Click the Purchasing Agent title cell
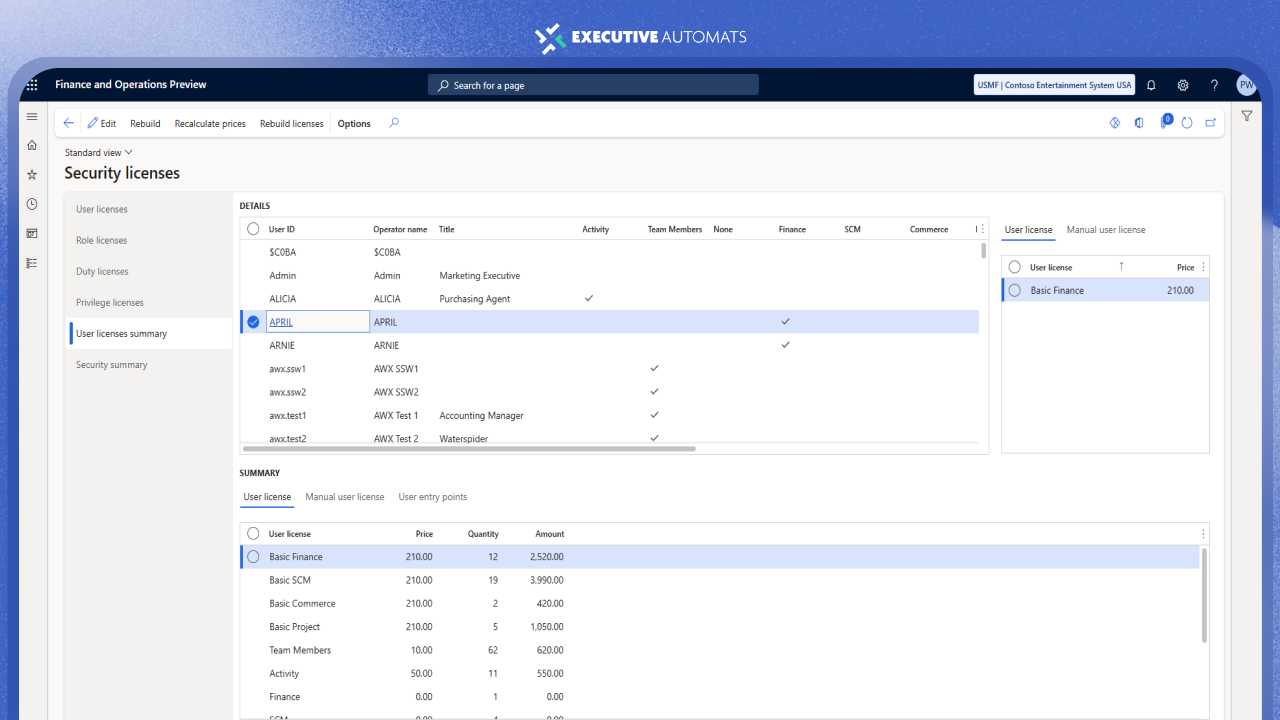The width and height of the screenshot is (1280, 720). pyautogui.click(x=475, y=299)
